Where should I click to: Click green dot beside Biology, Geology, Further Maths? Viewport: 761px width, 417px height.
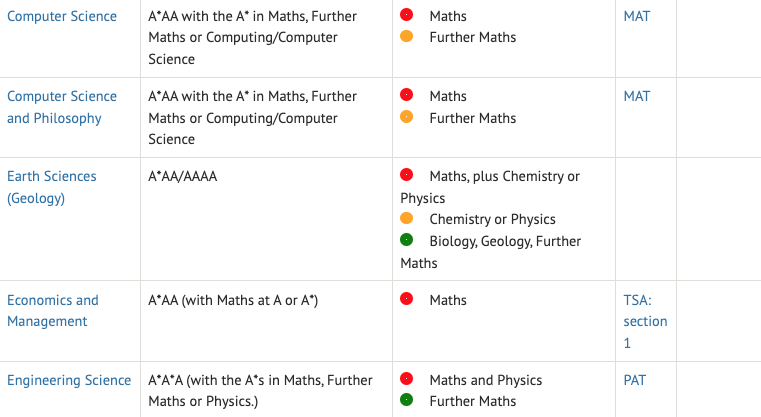(x=406, y=240)
